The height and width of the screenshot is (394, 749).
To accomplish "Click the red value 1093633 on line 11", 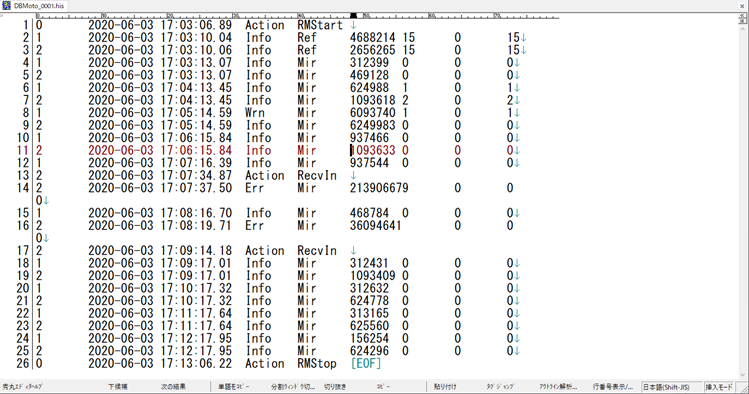I will 373,150.
